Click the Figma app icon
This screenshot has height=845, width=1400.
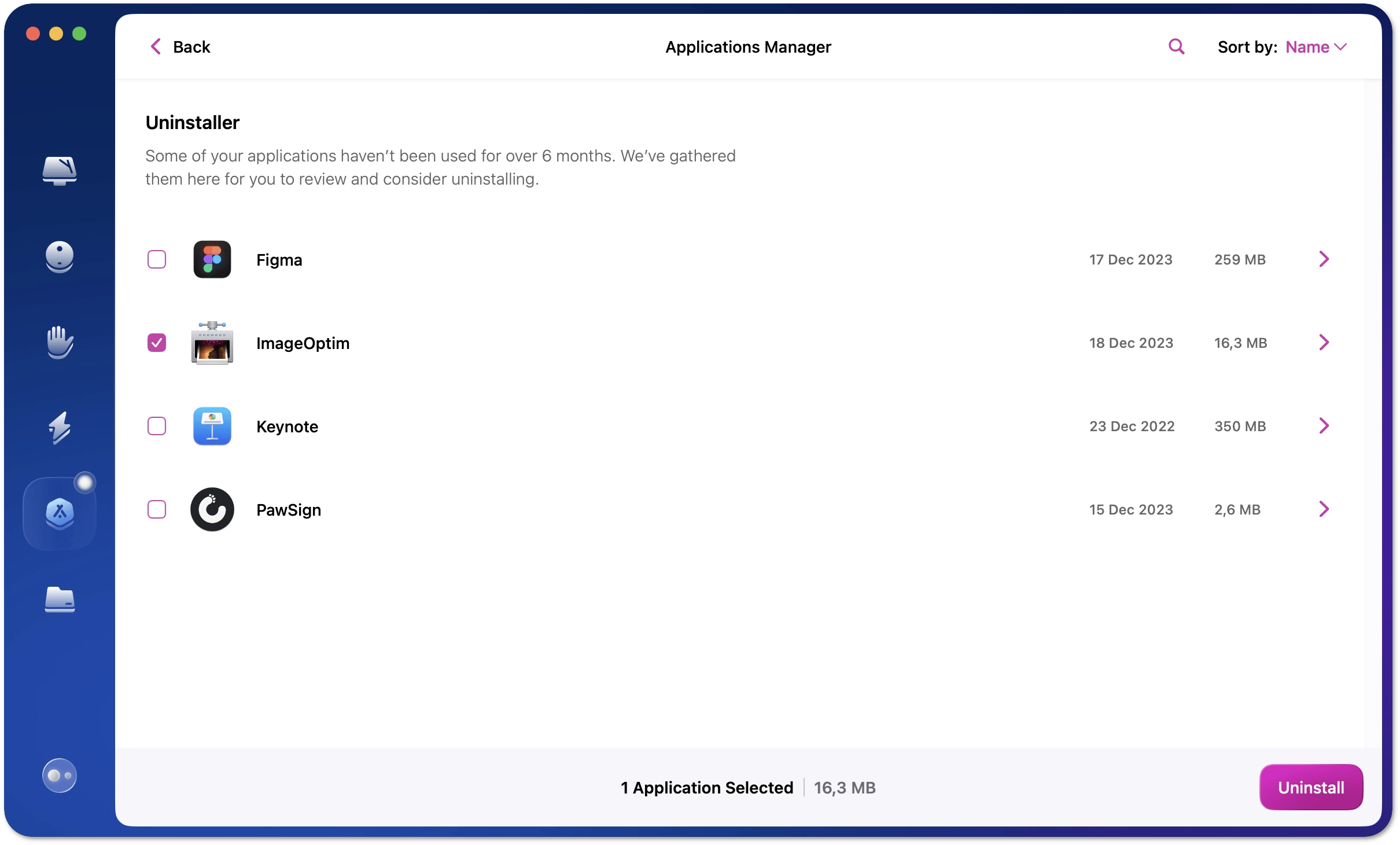212,259
